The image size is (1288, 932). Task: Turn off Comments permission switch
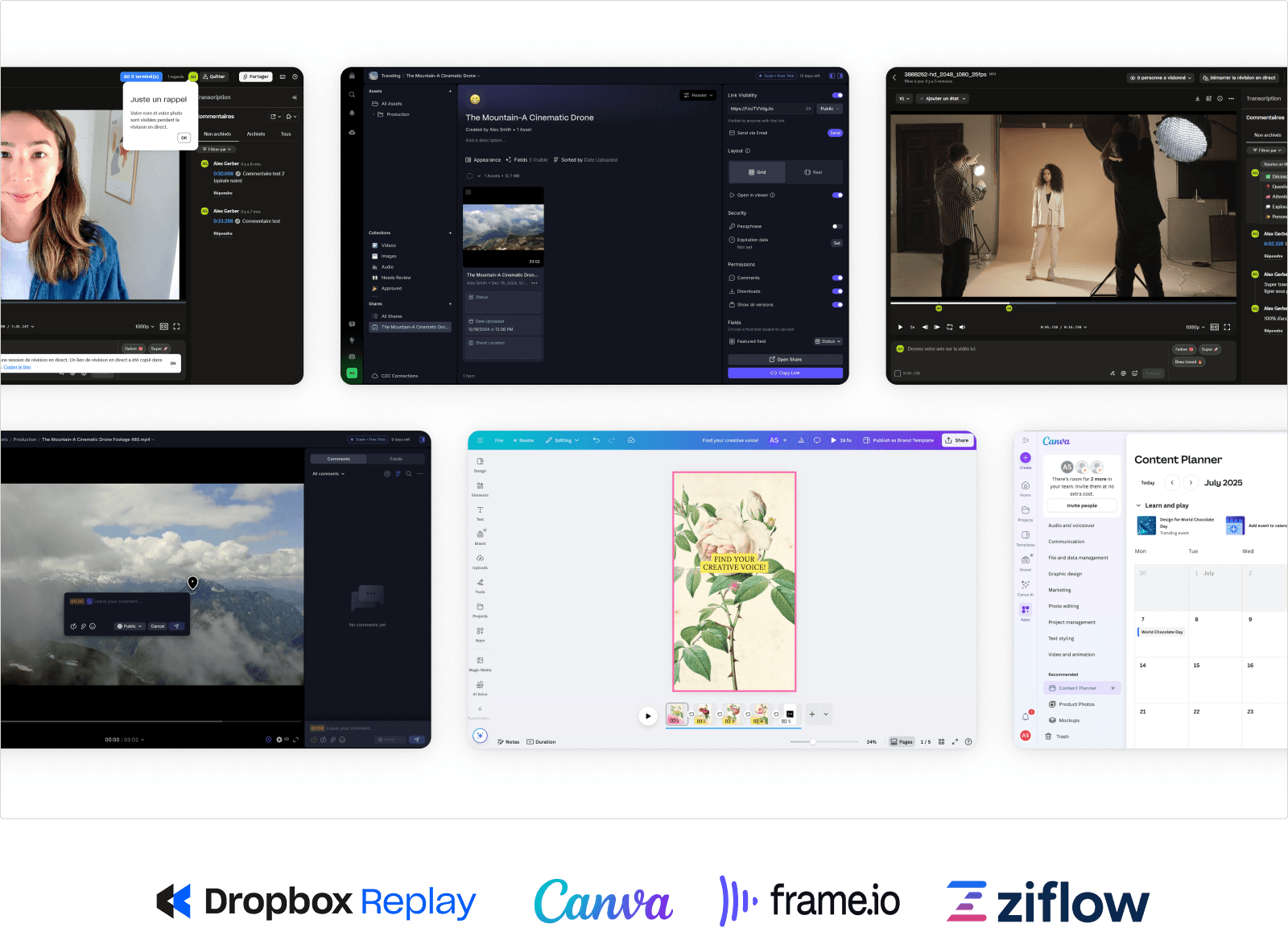(837, 278)
